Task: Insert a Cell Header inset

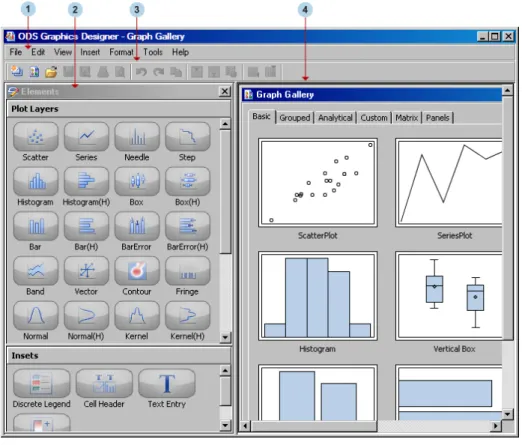Action: point(104,383)
